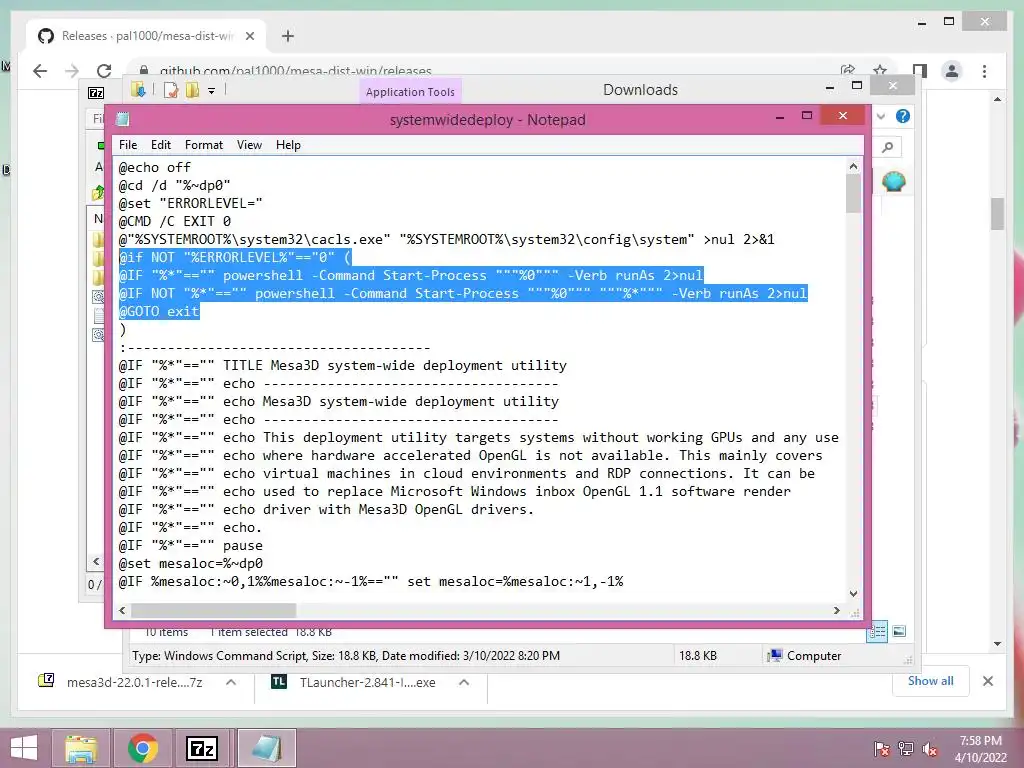
Task: Open the Chrome profile avatar
Action: coord(952,71)
